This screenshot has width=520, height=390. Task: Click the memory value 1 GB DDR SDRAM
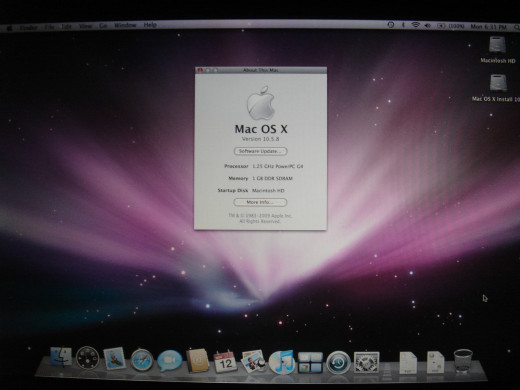click(272, 178)
